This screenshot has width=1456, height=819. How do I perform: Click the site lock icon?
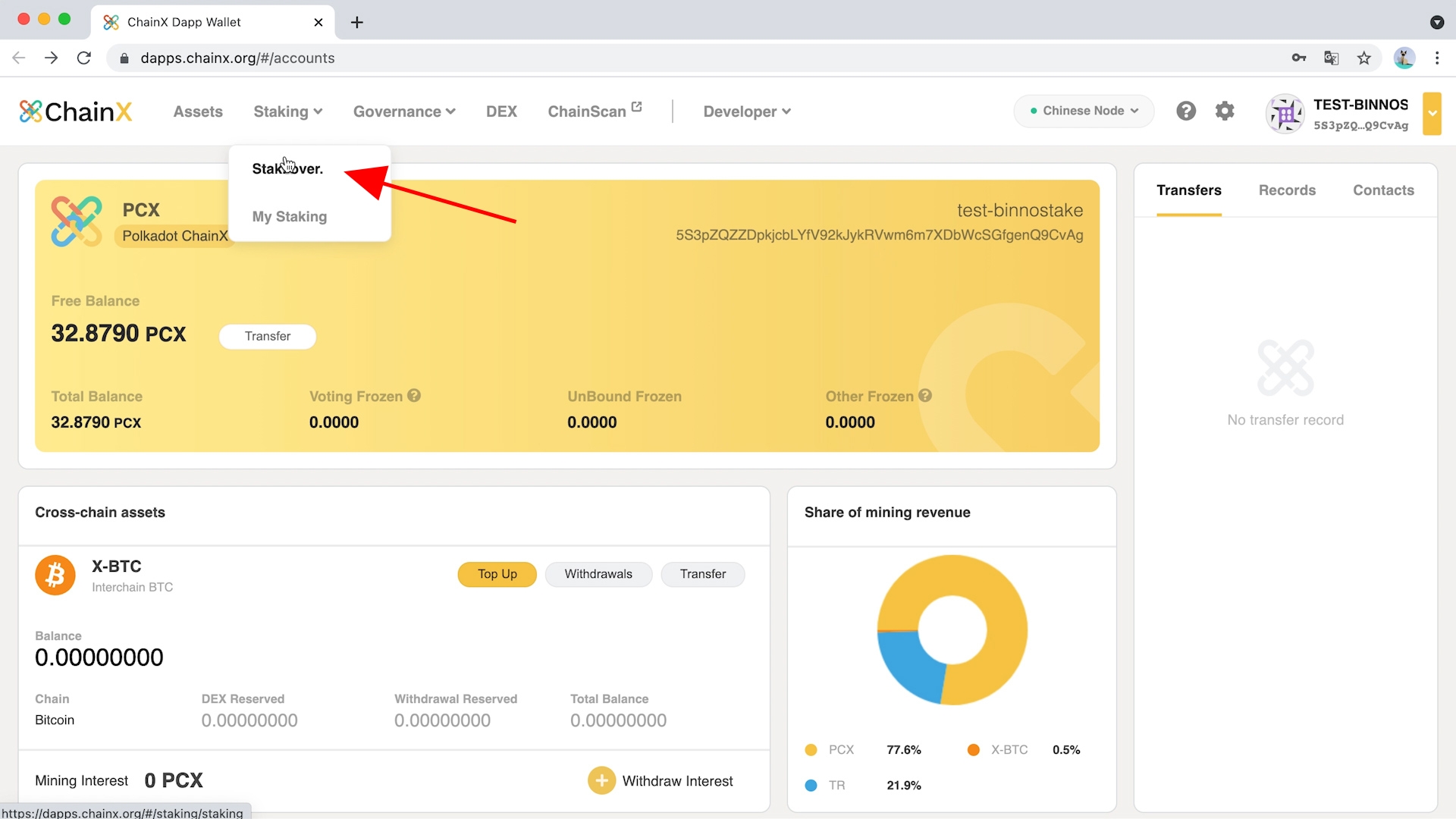[124, 58]
